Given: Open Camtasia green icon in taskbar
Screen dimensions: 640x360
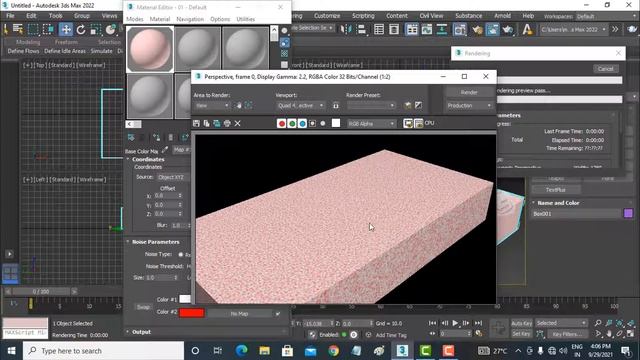Looking at the screenshot, I should coord(425,351).
